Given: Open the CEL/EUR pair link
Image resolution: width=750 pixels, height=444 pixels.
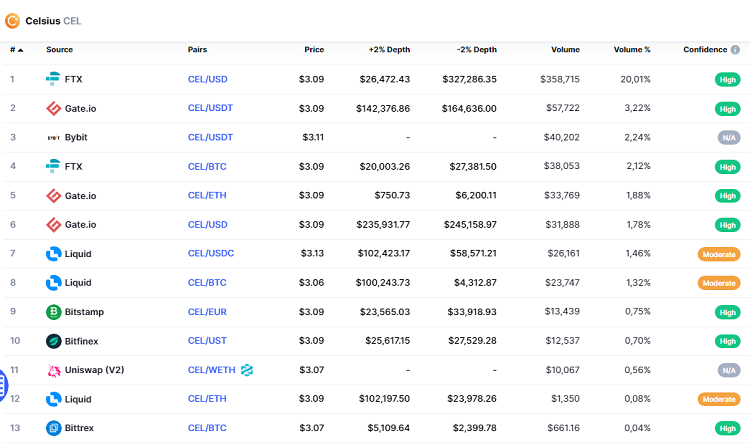Looking at the screenshot, I should click(207, 312).
